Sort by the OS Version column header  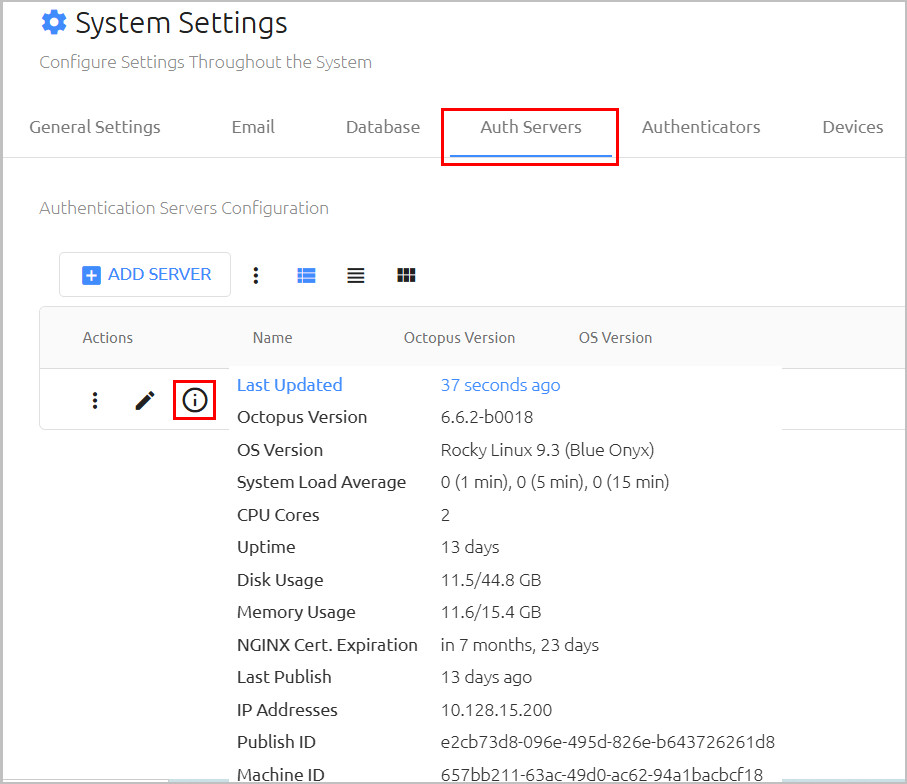(615, 337)
